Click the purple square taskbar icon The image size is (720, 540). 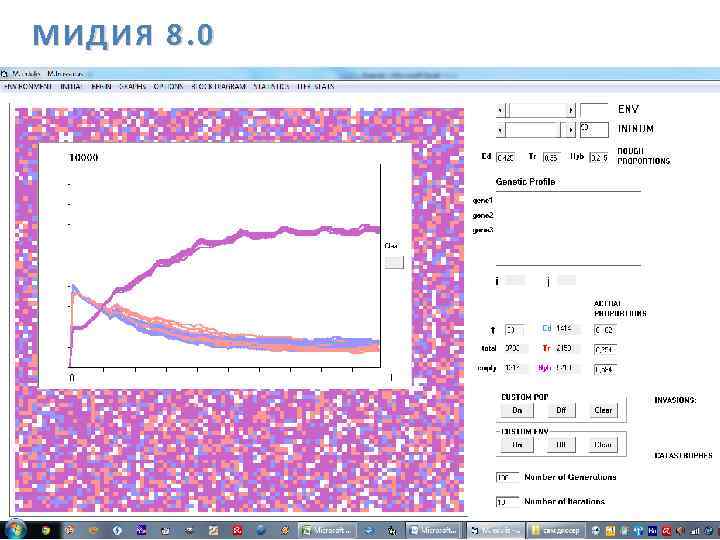[141, 531]
